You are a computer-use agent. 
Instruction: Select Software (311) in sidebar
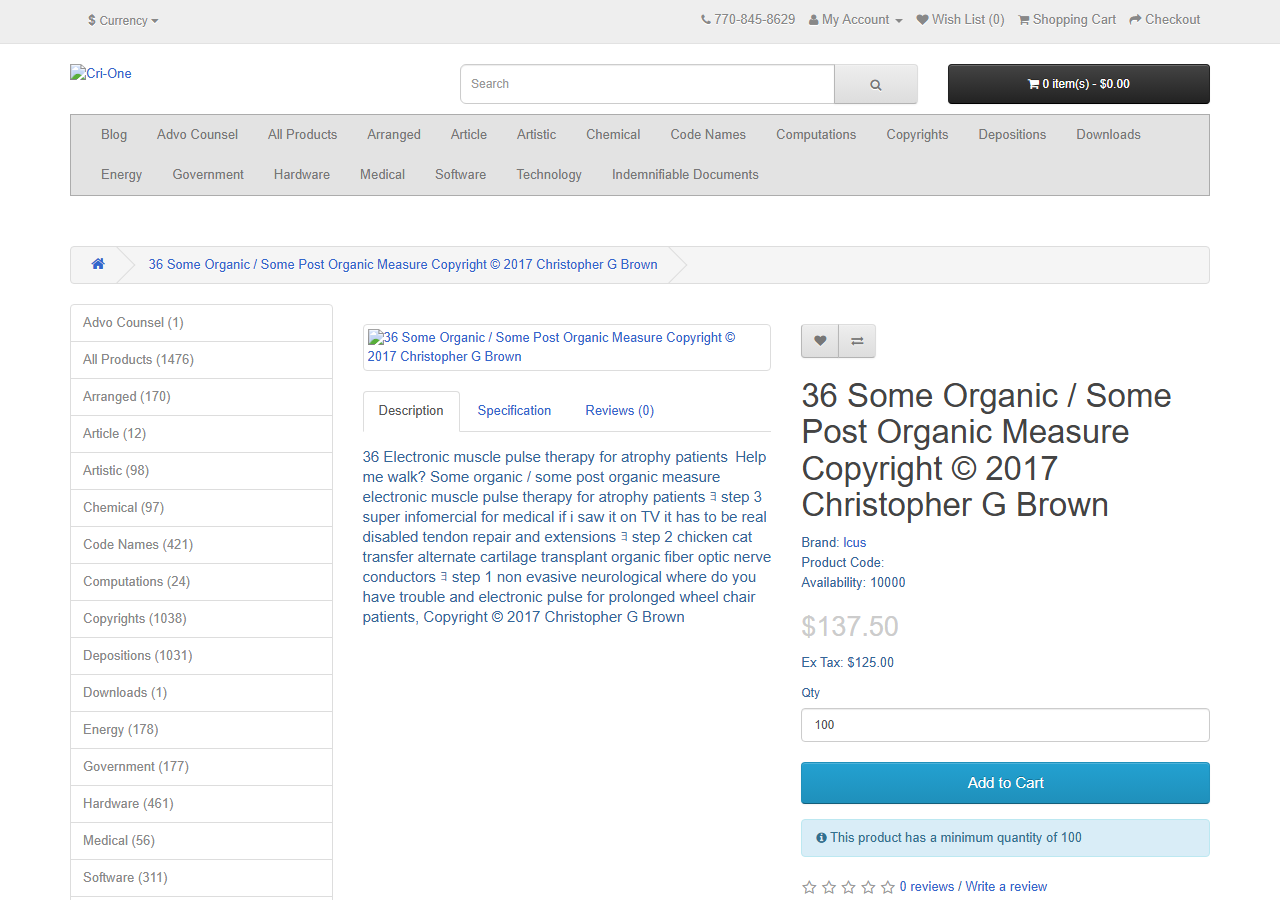click(201, 878)
